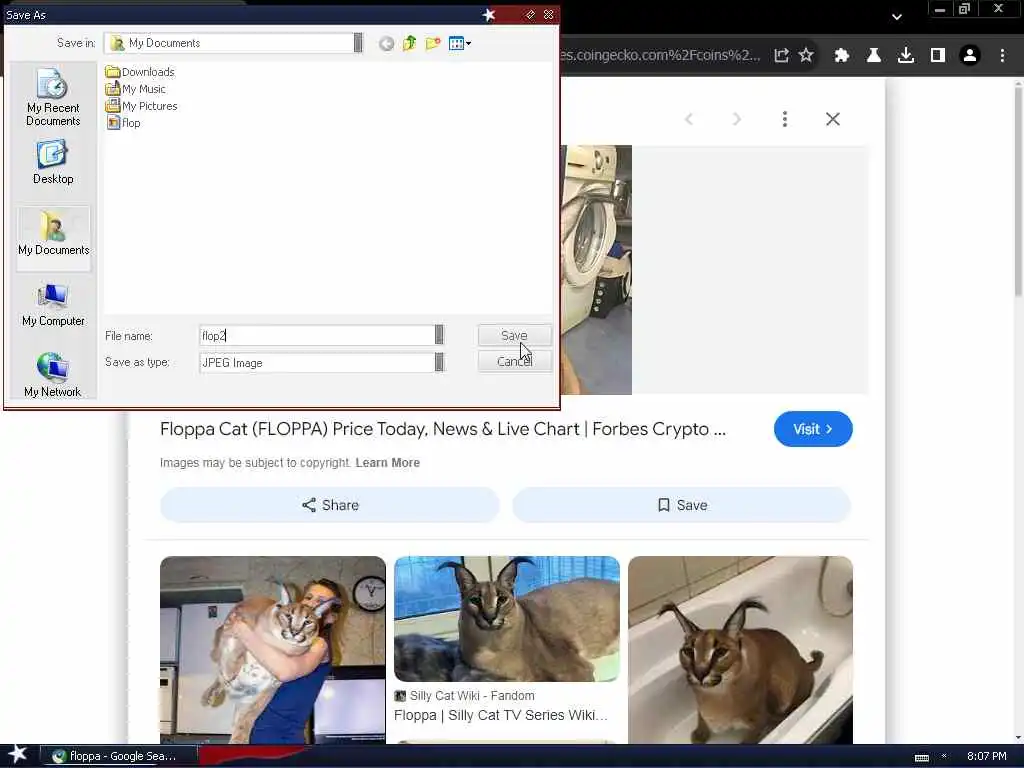Select the My Music folder
Screen dimensions: 1024x768
(136, 89)
